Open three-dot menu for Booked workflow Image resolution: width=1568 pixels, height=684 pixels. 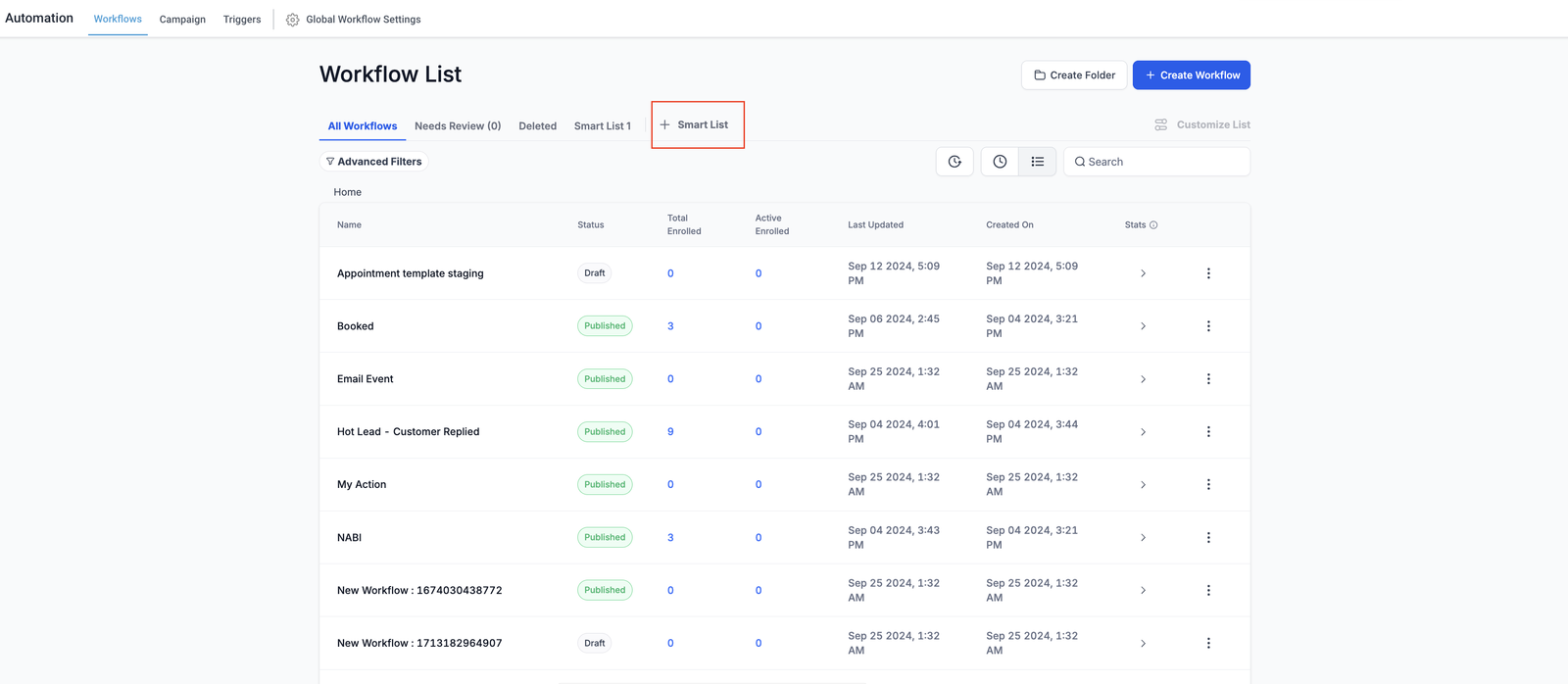point(1208,326)
